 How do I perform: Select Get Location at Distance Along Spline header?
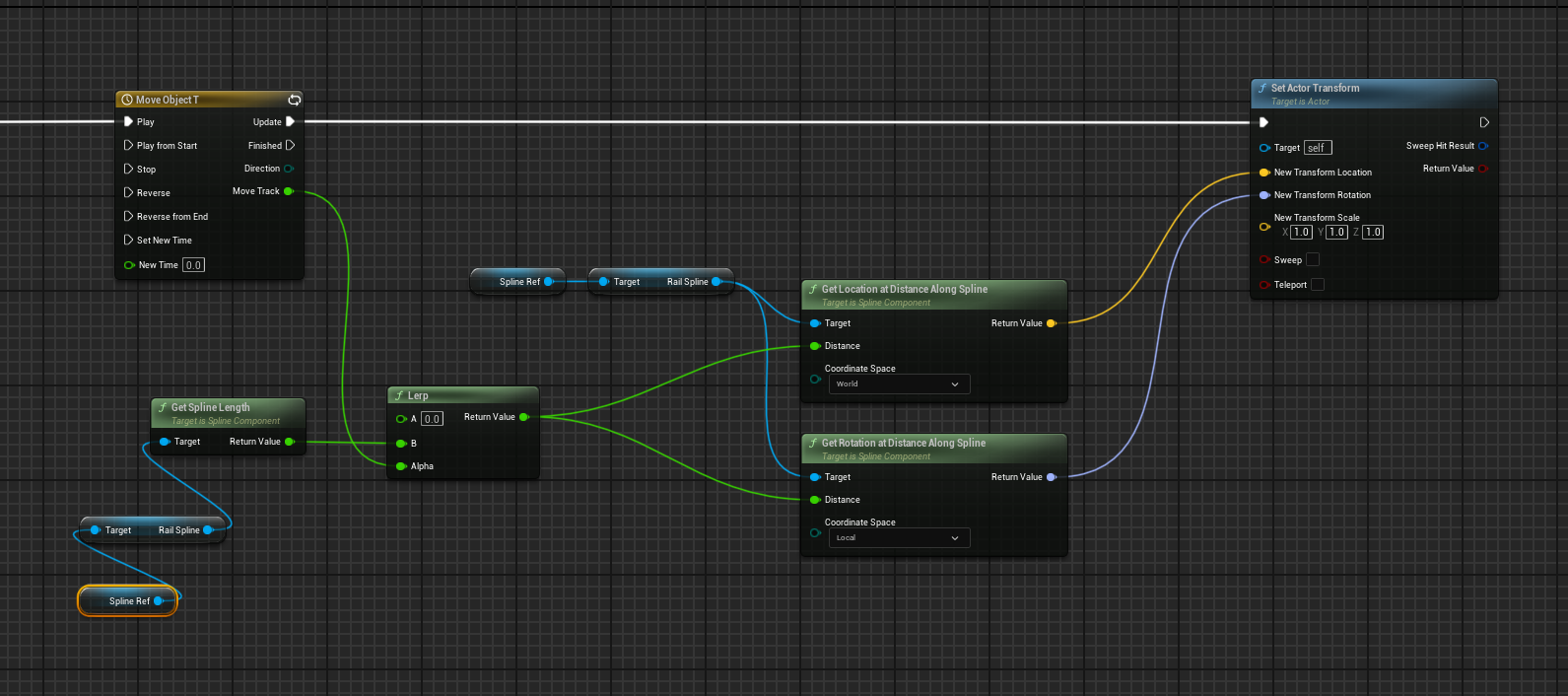pos(934,295)
